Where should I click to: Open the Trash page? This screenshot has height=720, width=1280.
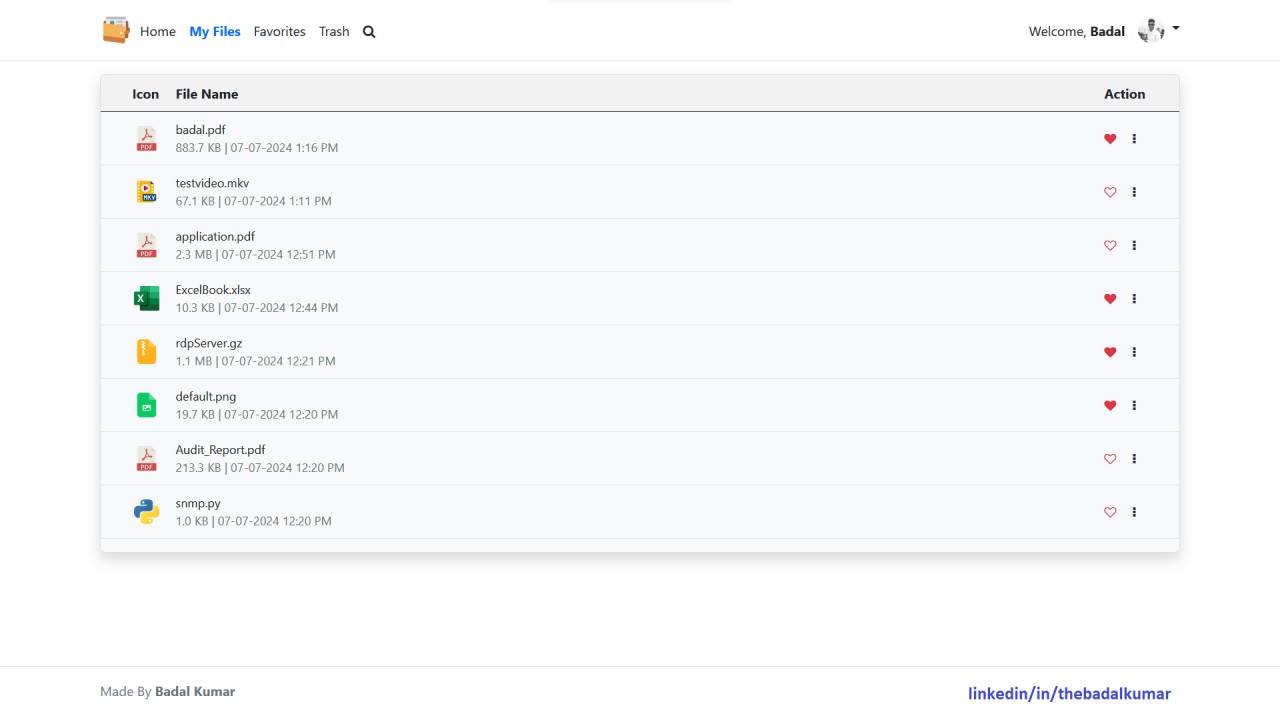tap(334, 32)
